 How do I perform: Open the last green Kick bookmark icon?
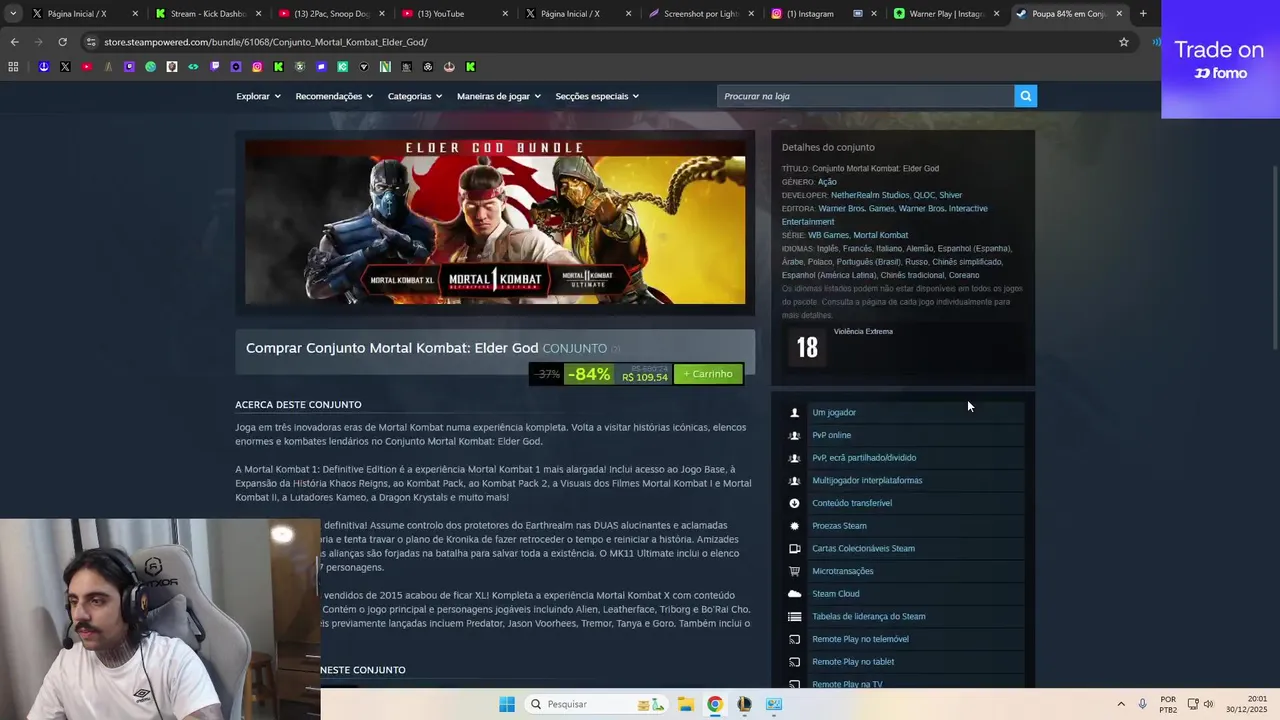[x=470, y=67]
